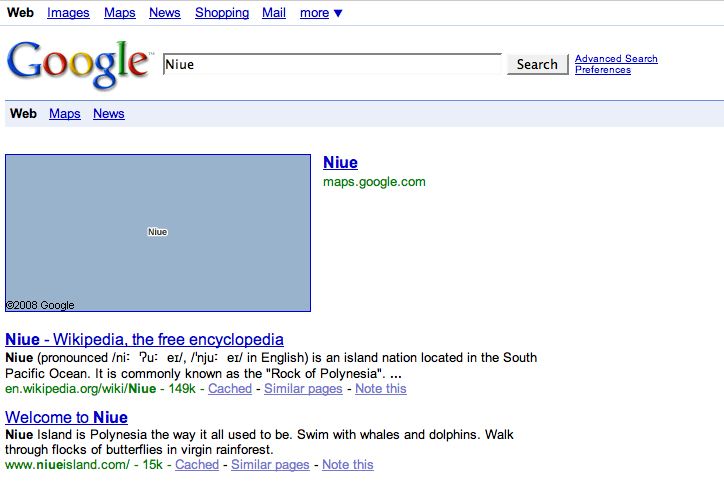Click into the search field containing Niue
Viewport: 724px width, 484px height.
coord(331,64)
